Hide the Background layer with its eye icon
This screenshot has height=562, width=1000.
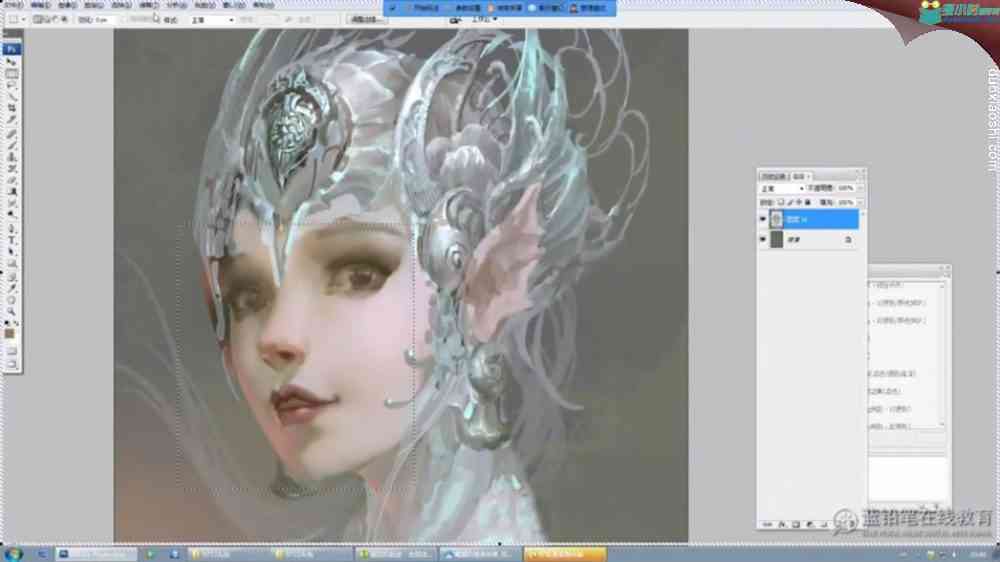[x=763, y=239]
